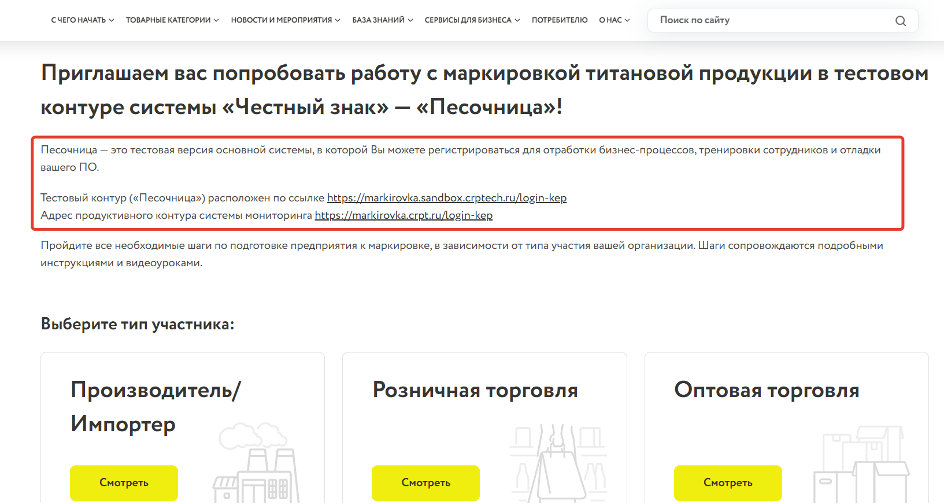Open the «База знаний» menu
945x504 pixels.
click(x=375, y=20)
